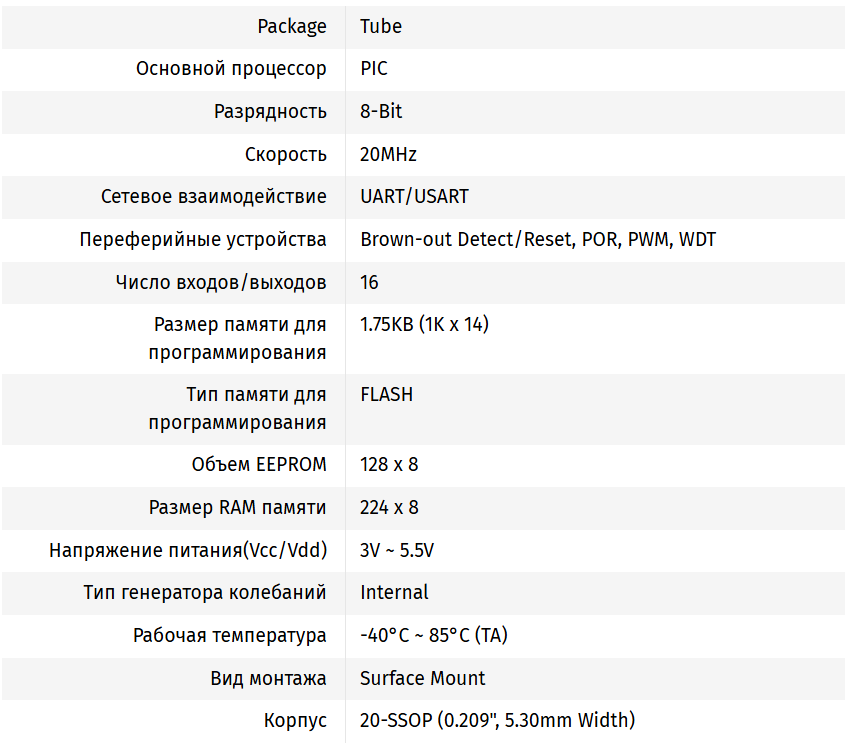
Task: Click the "224 x 8" RAM value
Action: [x=389, y=508]
